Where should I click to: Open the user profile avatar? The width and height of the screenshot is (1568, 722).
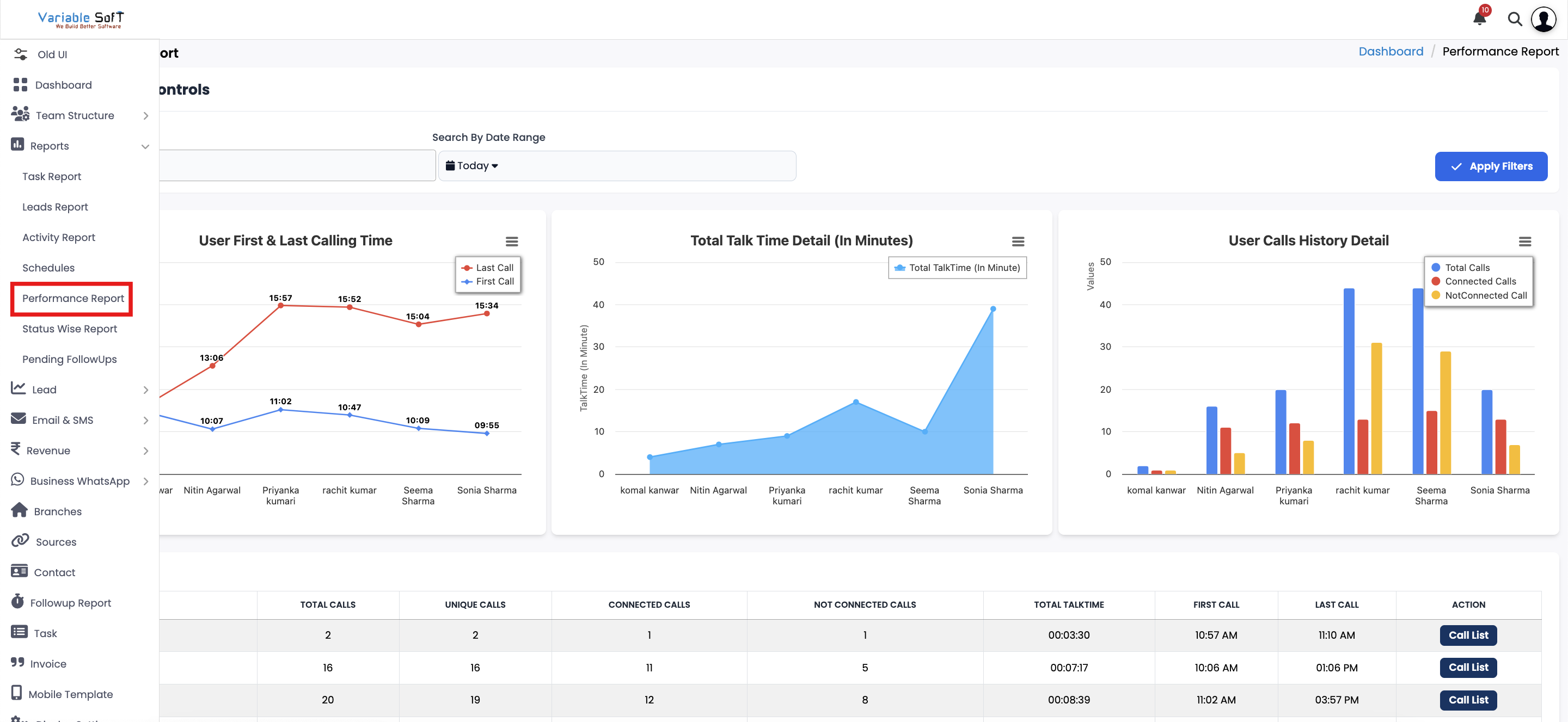tap(1543, 20)
